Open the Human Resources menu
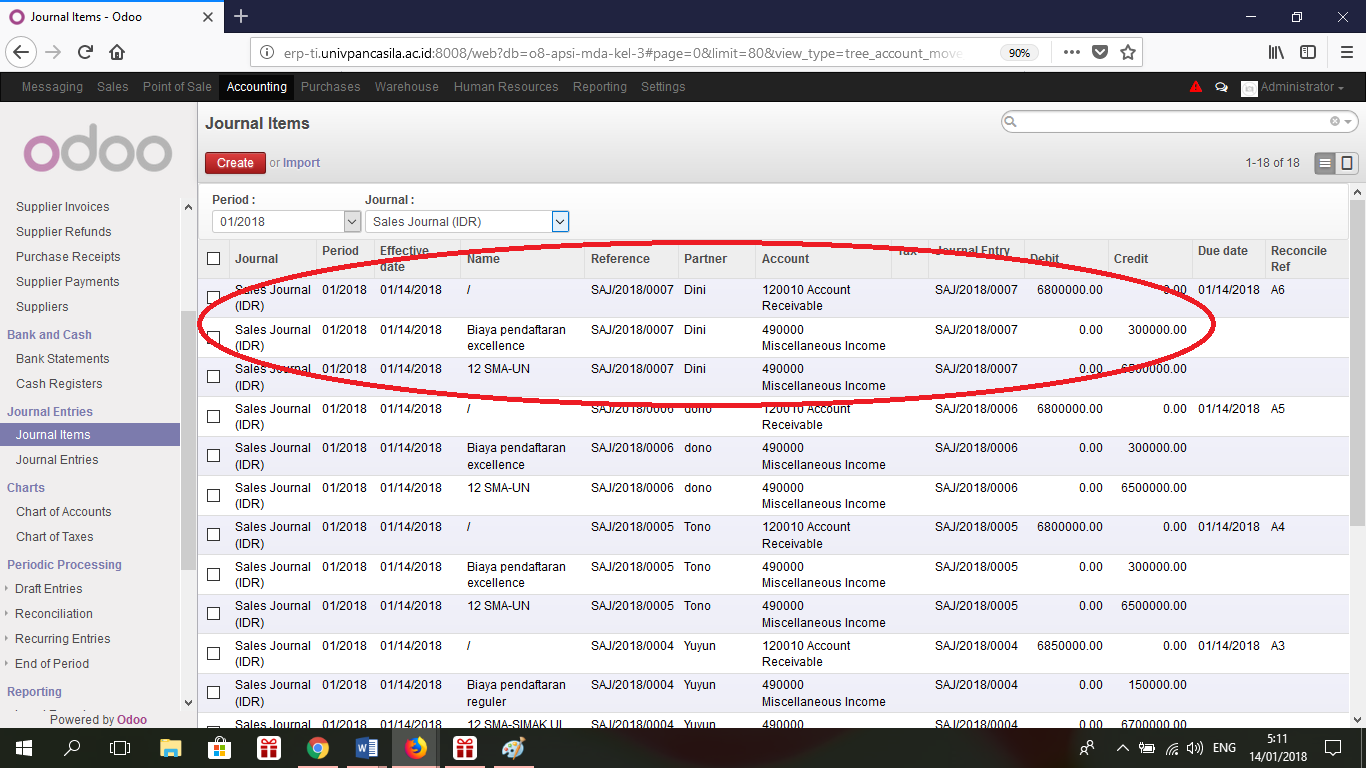 (506, 87)
